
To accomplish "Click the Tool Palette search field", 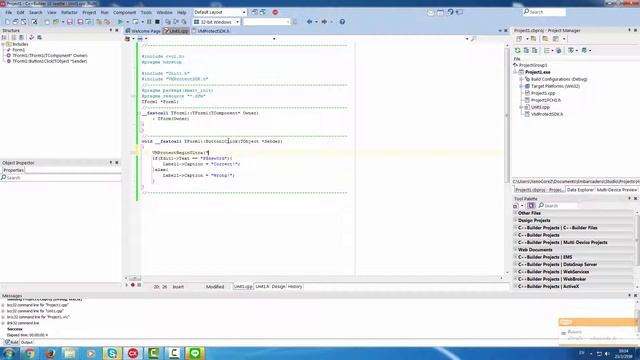I will (x=558, y=206).
